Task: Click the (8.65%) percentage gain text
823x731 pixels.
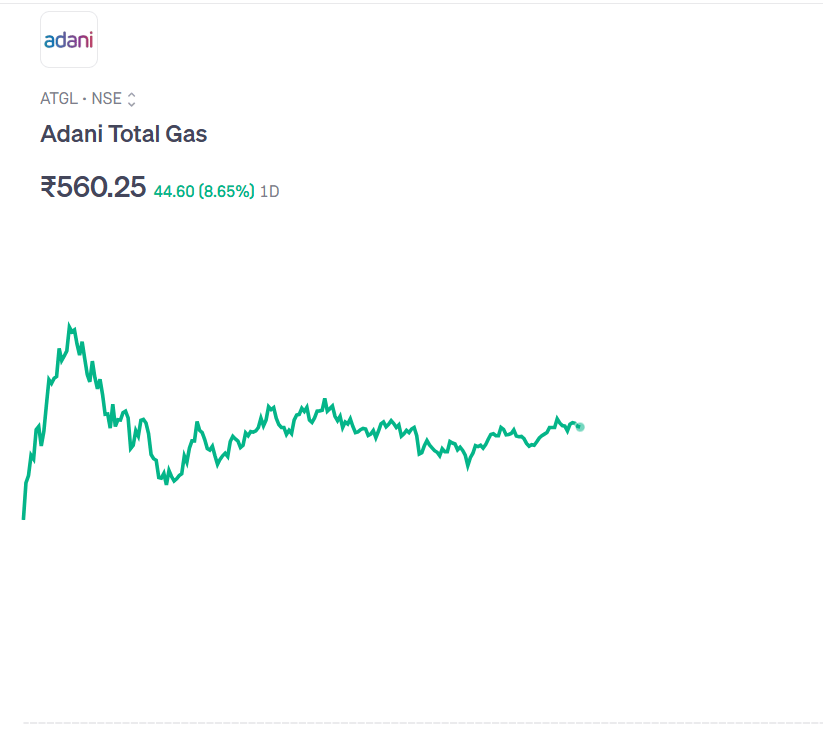Action: coord(226,191)
